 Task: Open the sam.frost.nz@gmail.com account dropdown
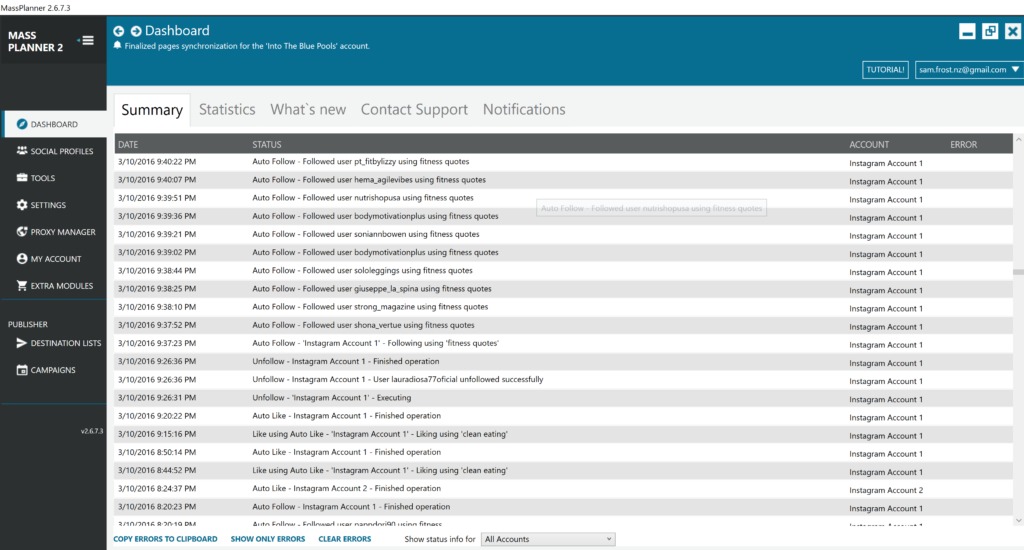pos(968,70)
